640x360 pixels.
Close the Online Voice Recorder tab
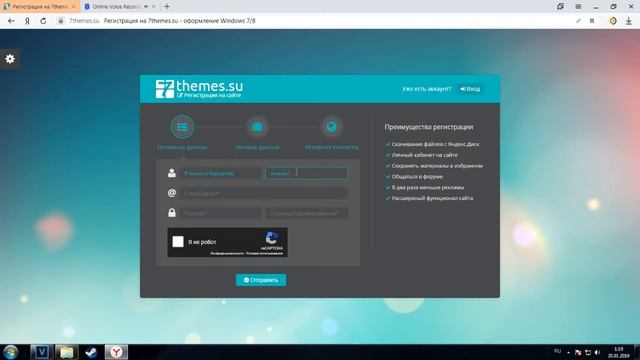(x=153, y=7)
